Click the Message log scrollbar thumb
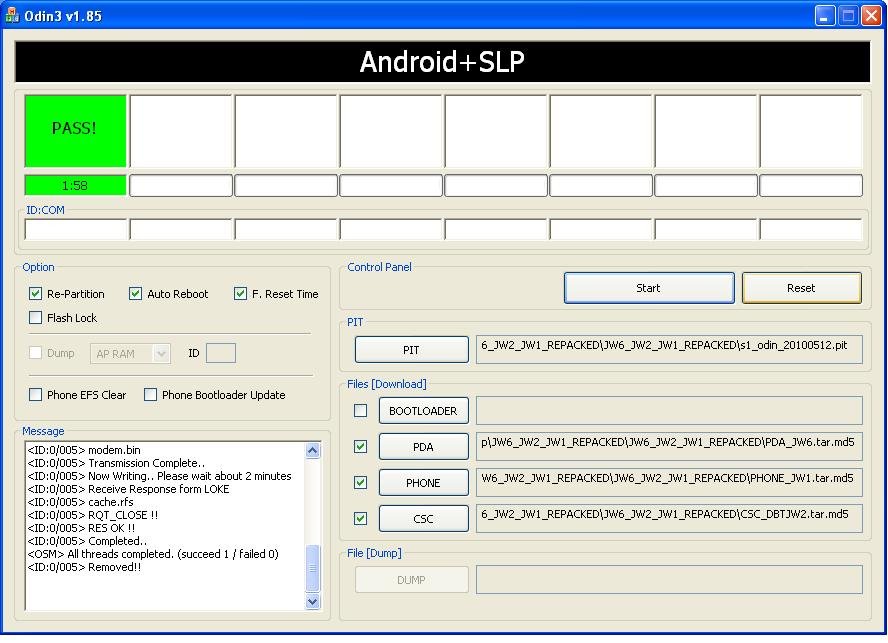The width and height of the screenshot is (888, 643). [313, 568]
